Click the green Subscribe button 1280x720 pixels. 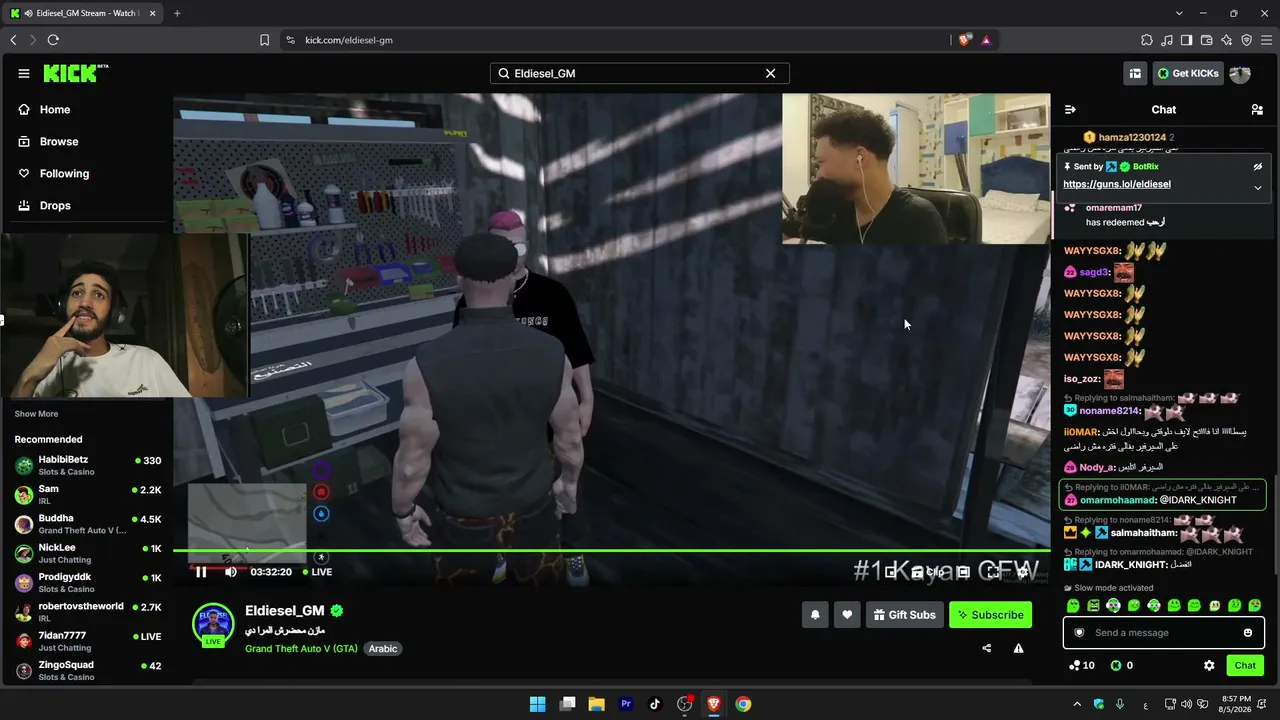tap(990, 614)
